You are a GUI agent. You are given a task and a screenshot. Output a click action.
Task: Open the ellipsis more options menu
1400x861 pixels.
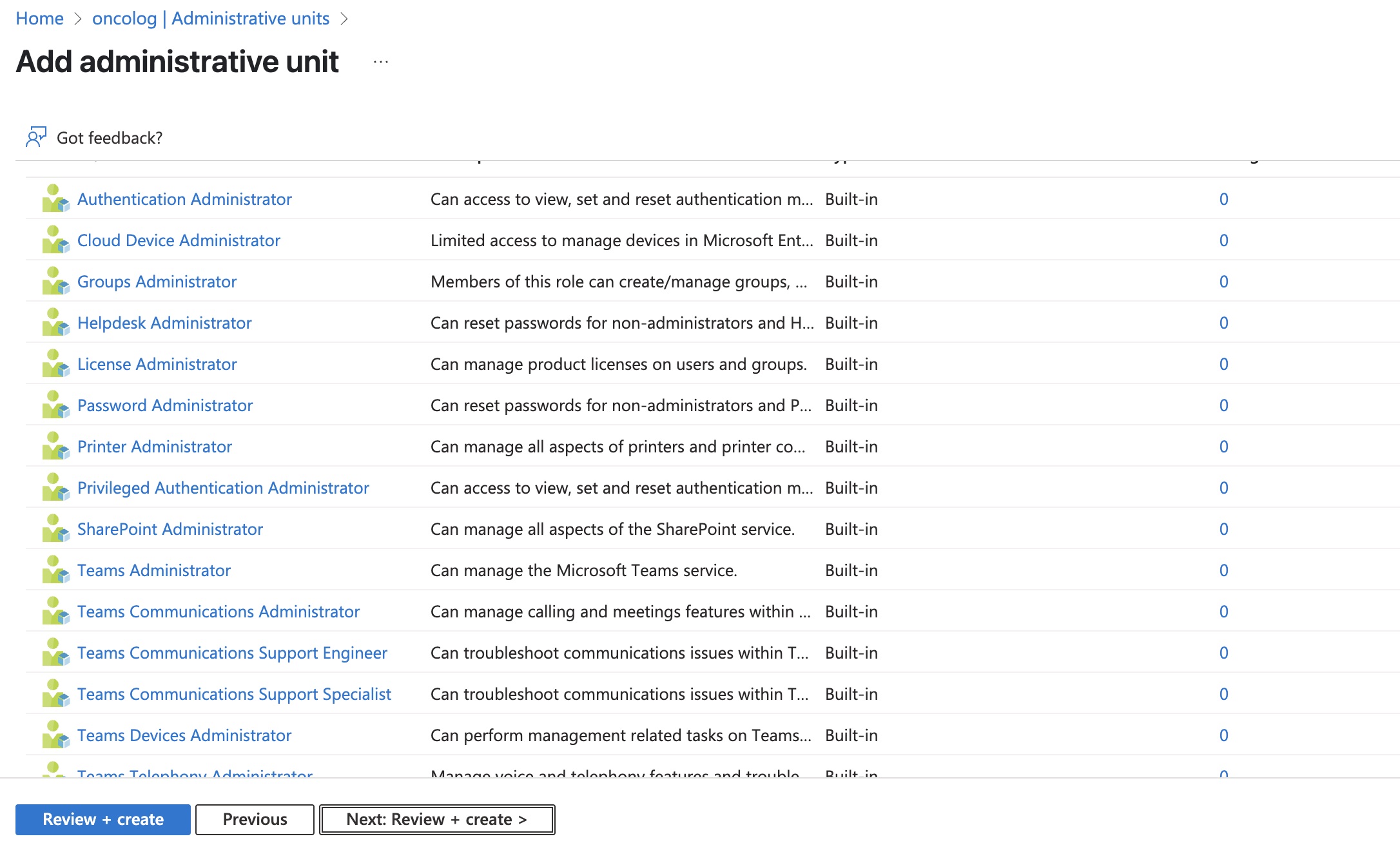point(381,62)
